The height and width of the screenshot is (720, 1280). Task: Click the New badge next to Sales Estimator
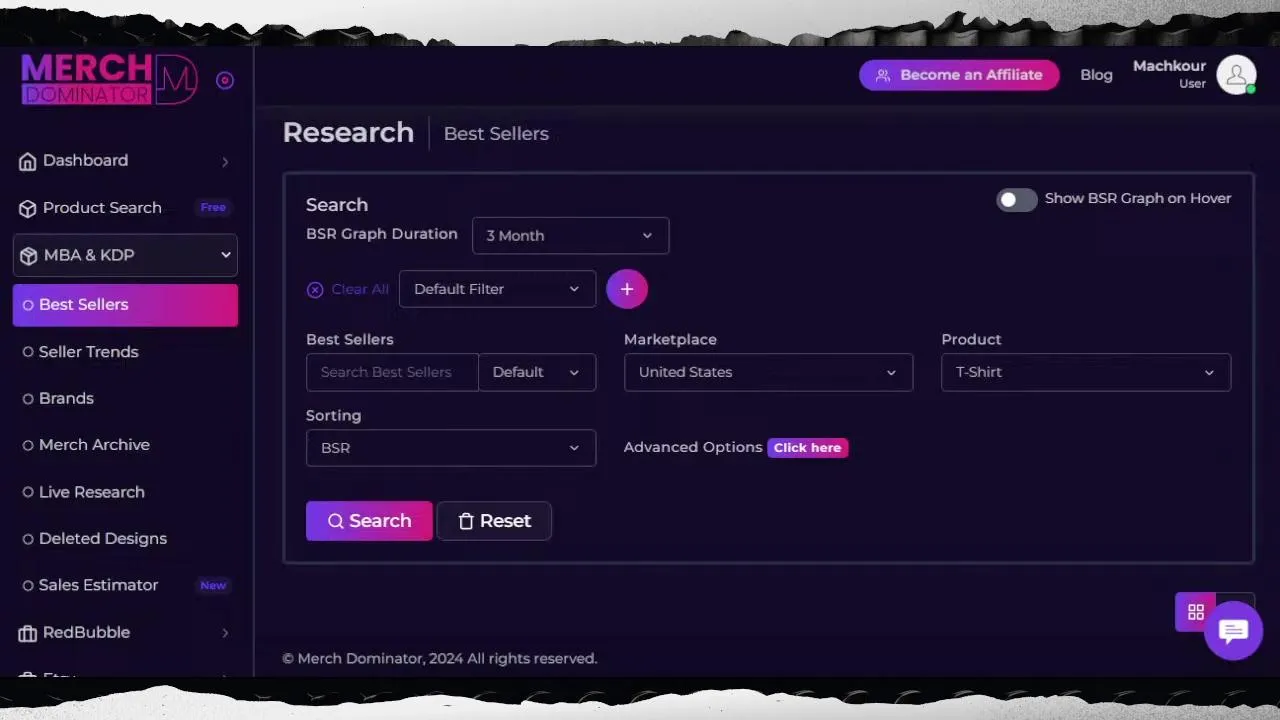(213, 586)
